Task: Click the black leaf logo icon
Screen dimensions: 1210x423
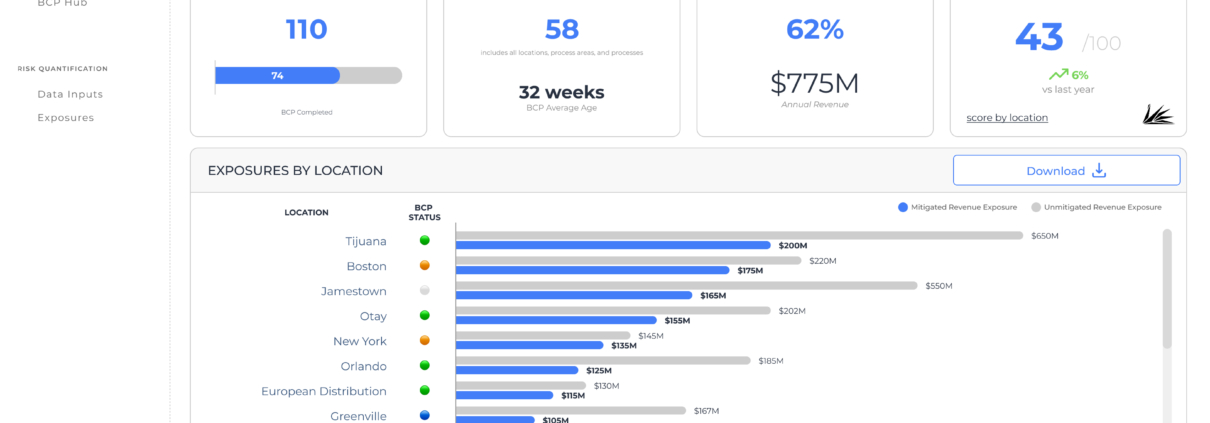Action: (1158, 115)
